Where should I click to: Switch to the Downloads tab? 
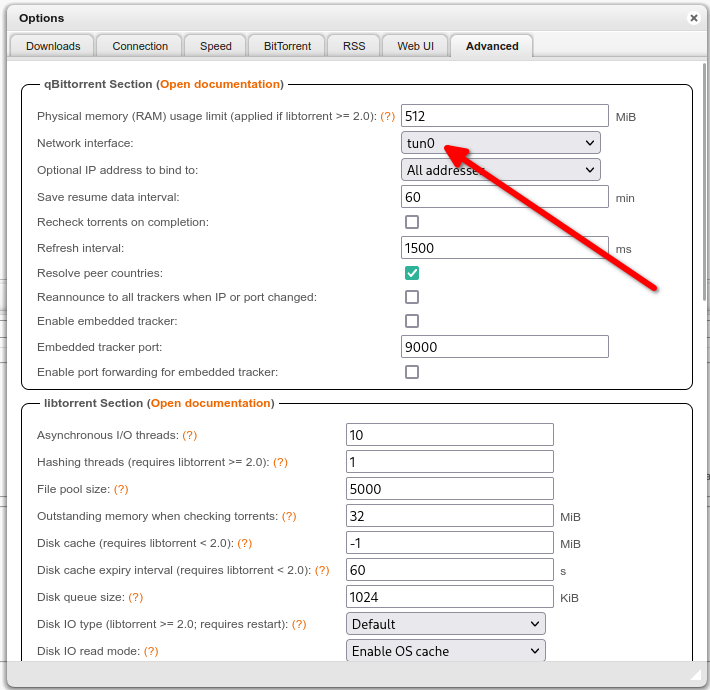53,46
